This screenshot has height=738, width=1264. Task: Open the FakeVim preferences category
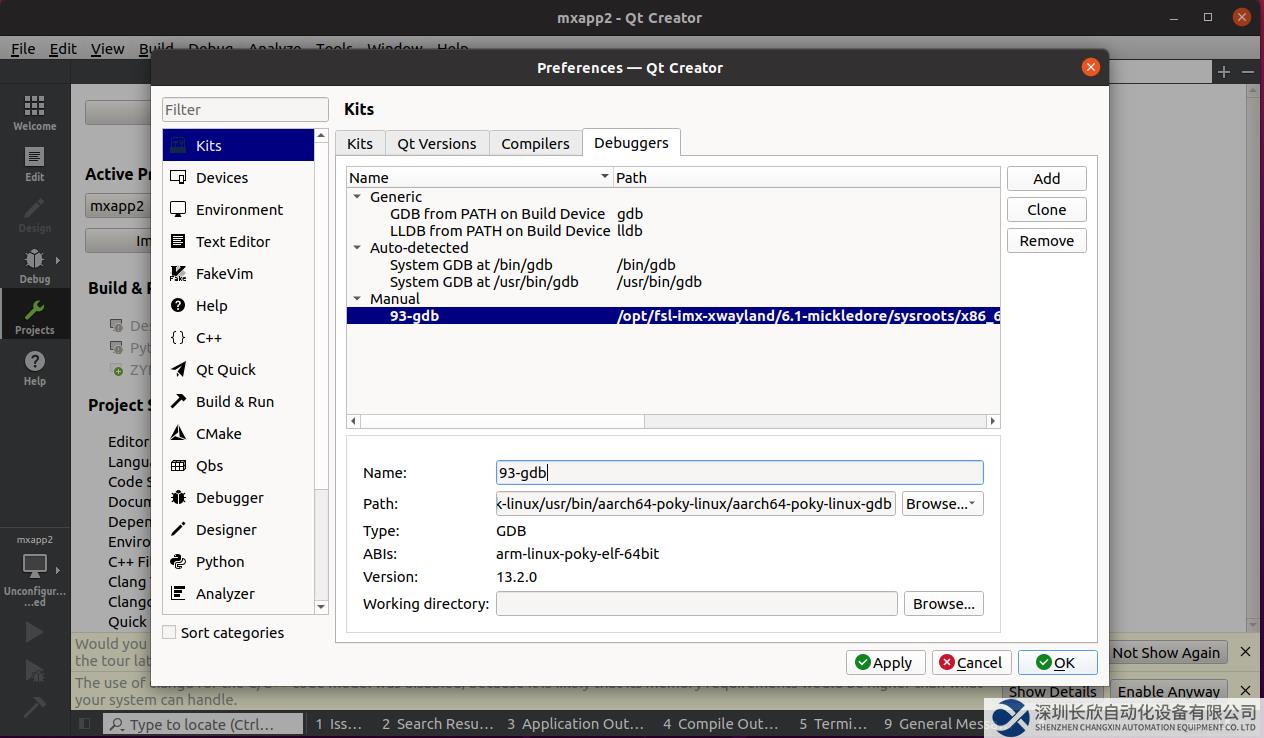pos(238,273)
